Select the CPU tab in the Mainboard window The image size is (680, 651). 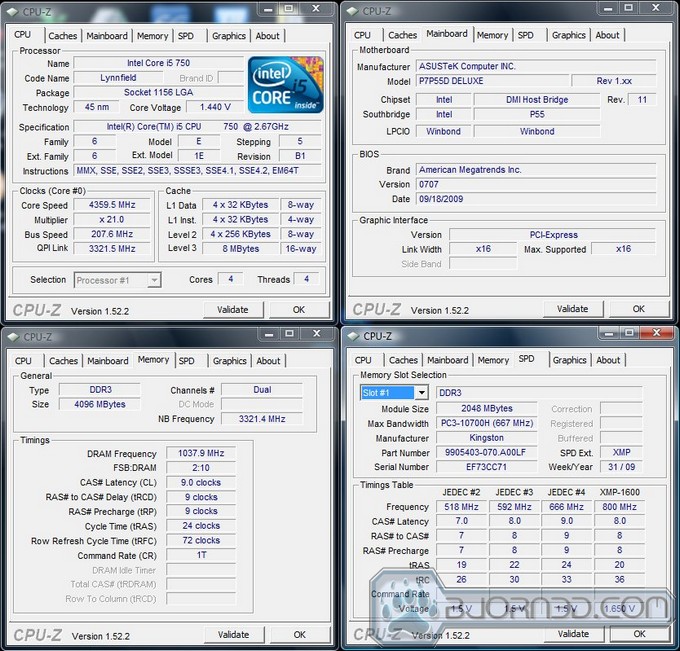[362, 35]
